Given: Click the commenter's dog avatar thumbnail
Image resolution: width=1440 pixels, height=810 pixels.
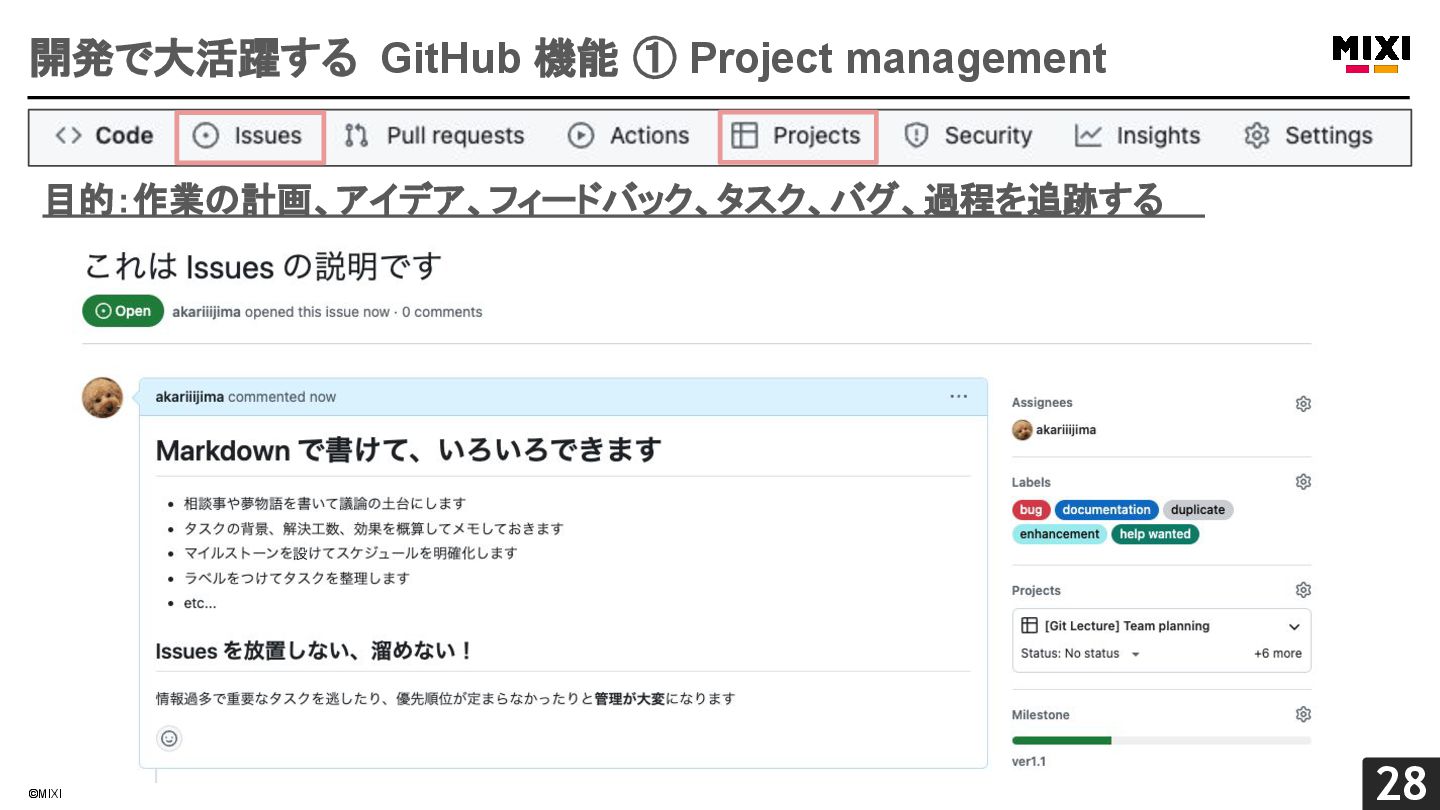Looking at the screenshot, I should click(x=102, y=398).
